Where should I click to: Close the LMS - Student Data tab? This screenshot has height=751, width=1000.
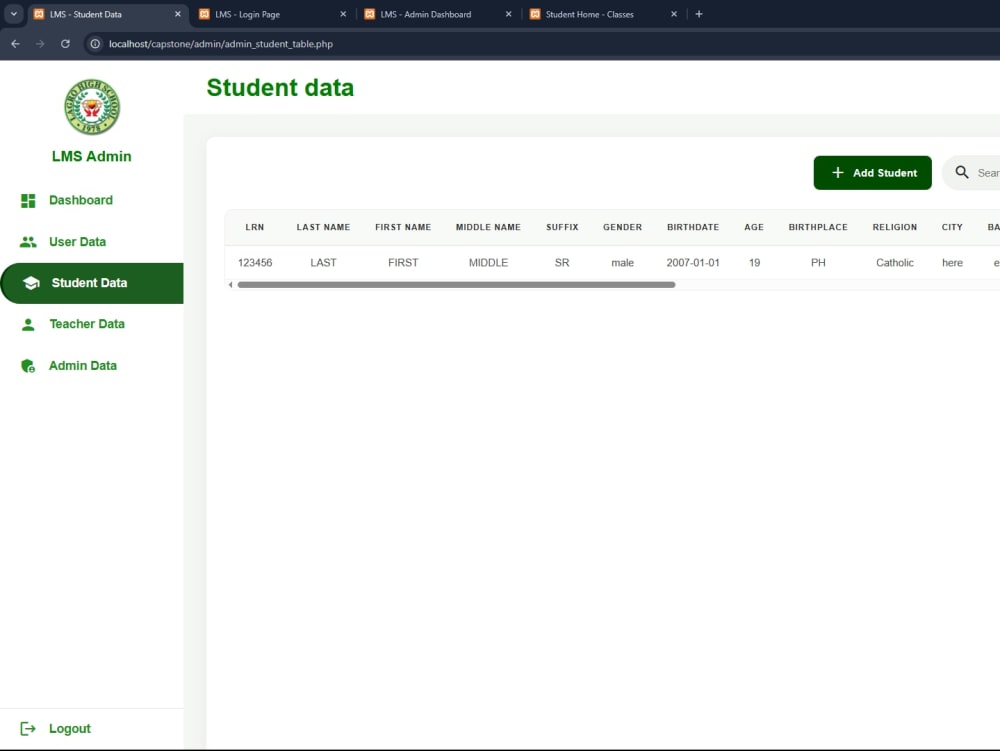tap(178, 14)
